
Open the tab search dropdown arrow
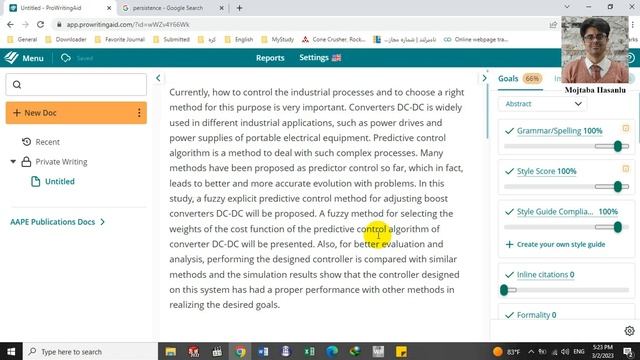coord(567,7)
